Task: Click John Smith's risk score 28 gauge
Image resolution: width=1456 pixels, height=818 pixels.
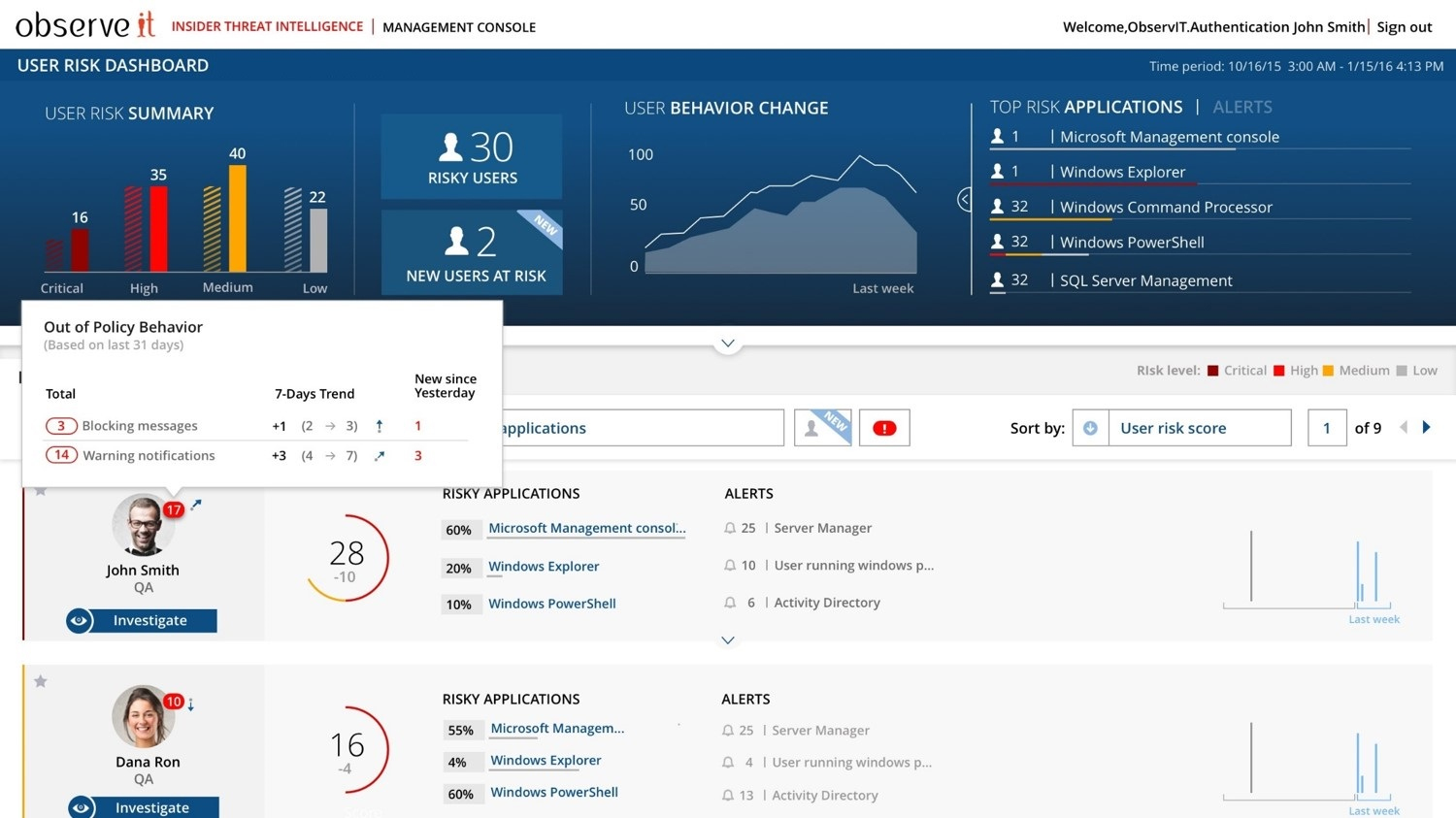Action: (347, 558)
